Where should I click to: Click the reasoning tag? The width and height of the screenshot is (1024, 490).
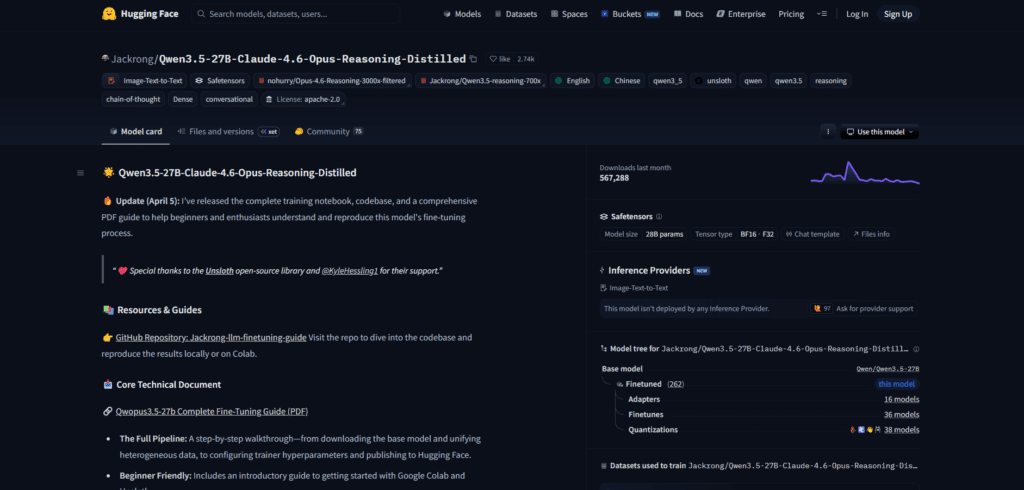click(831, 81)
